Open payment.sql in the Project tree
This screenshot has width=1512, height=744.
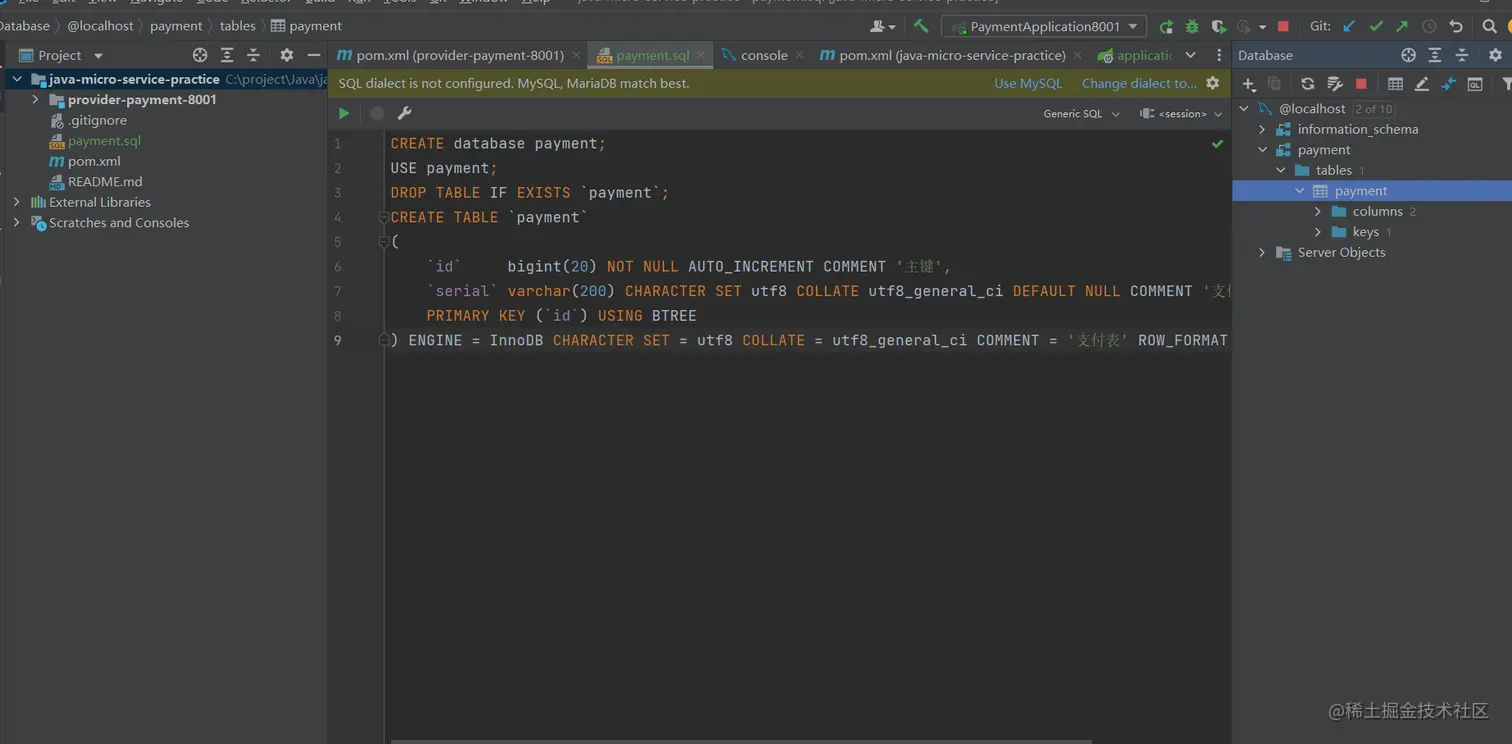click(104, 141)
